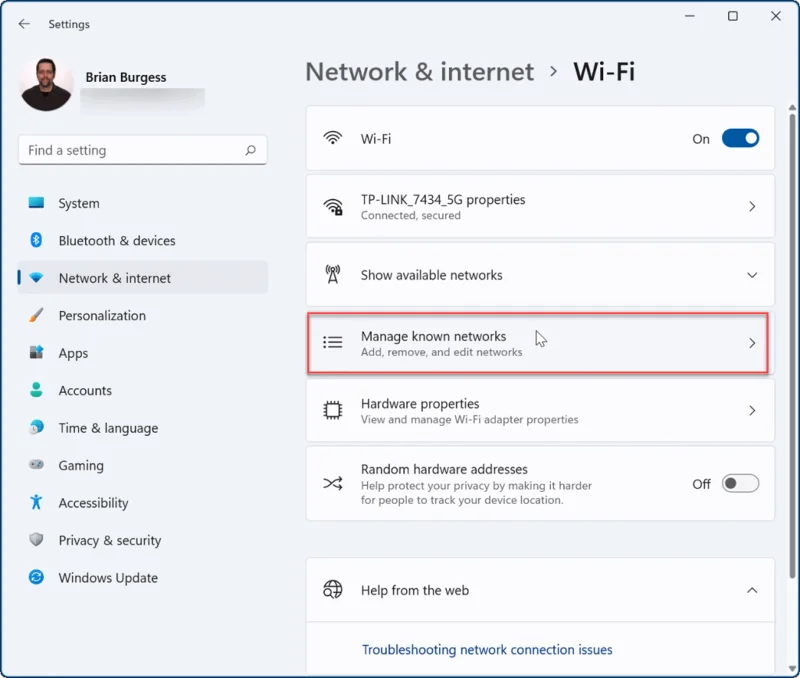Click the System monitor icon
Screen dimensions: 800x678
click(x=36, y=203)
